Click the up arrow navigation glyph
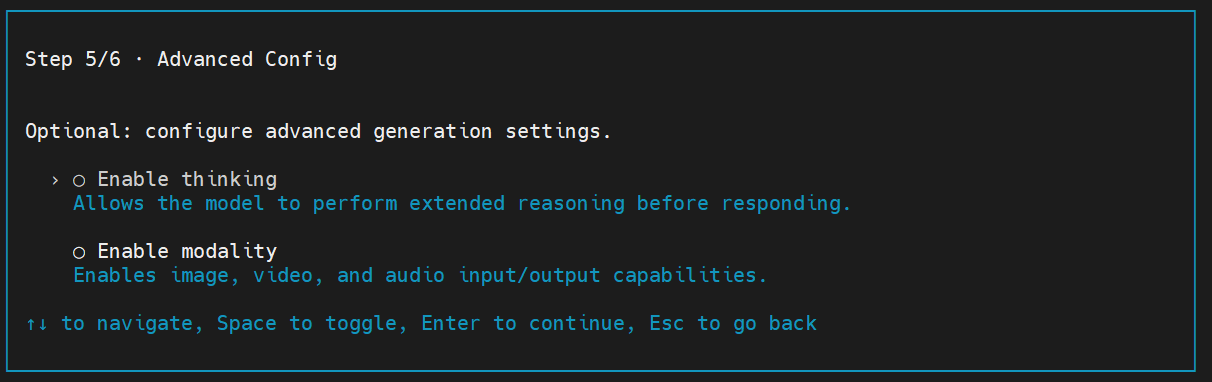This screenshot has height=382, width=1212. [x=31, y=323]
